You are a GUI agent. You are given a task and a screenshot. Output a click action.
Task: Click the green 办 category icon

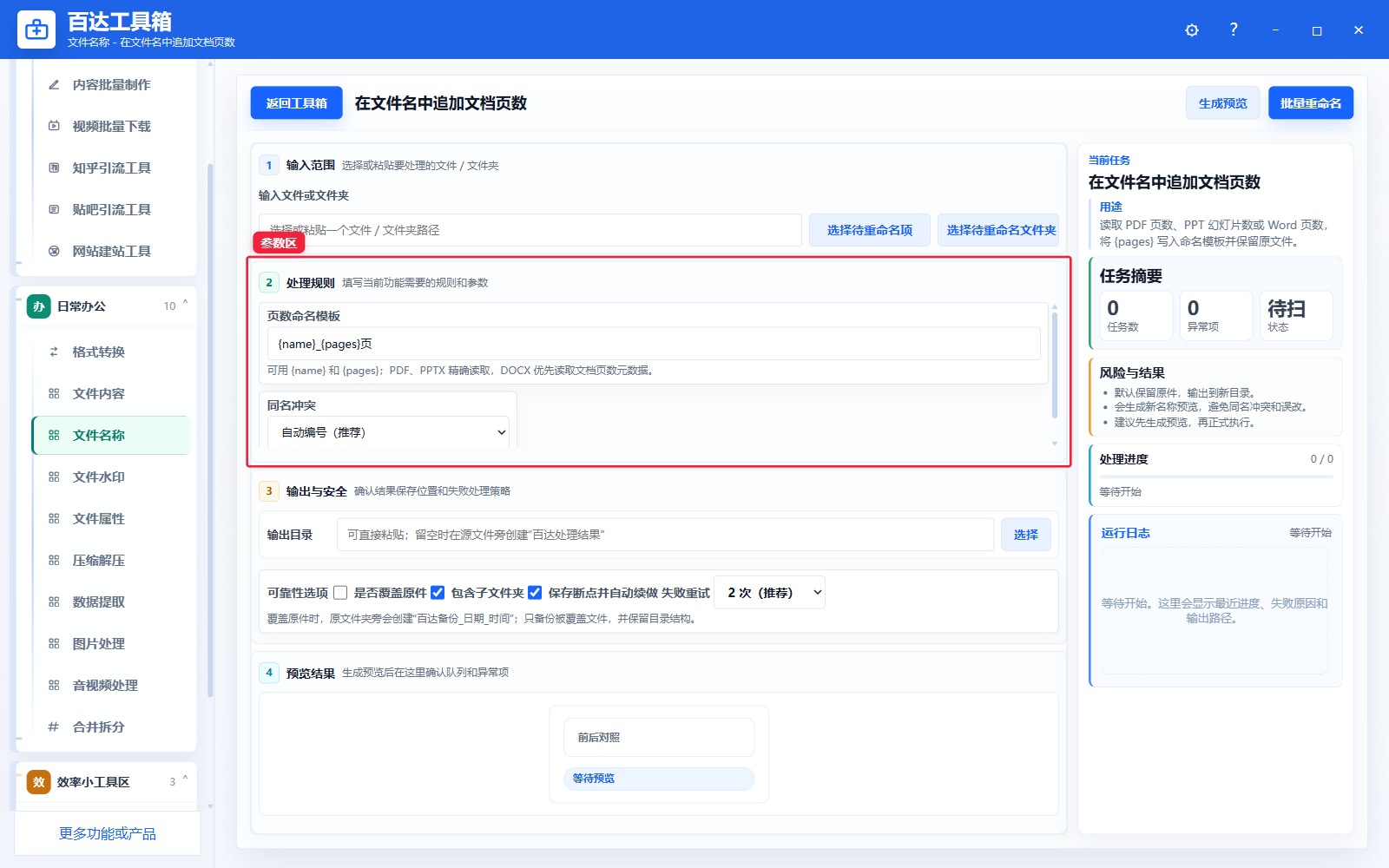[x=38, y=306]
